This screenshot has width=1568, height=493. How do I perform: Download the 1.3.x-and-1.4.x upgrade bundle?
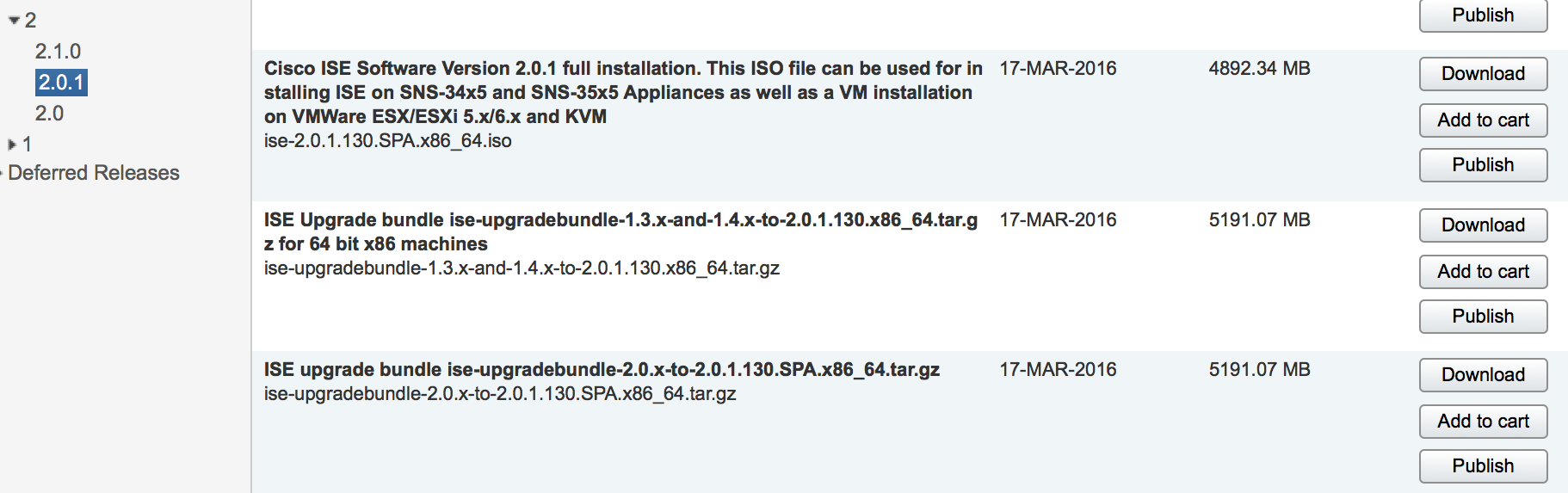(x=1482, y=225)
